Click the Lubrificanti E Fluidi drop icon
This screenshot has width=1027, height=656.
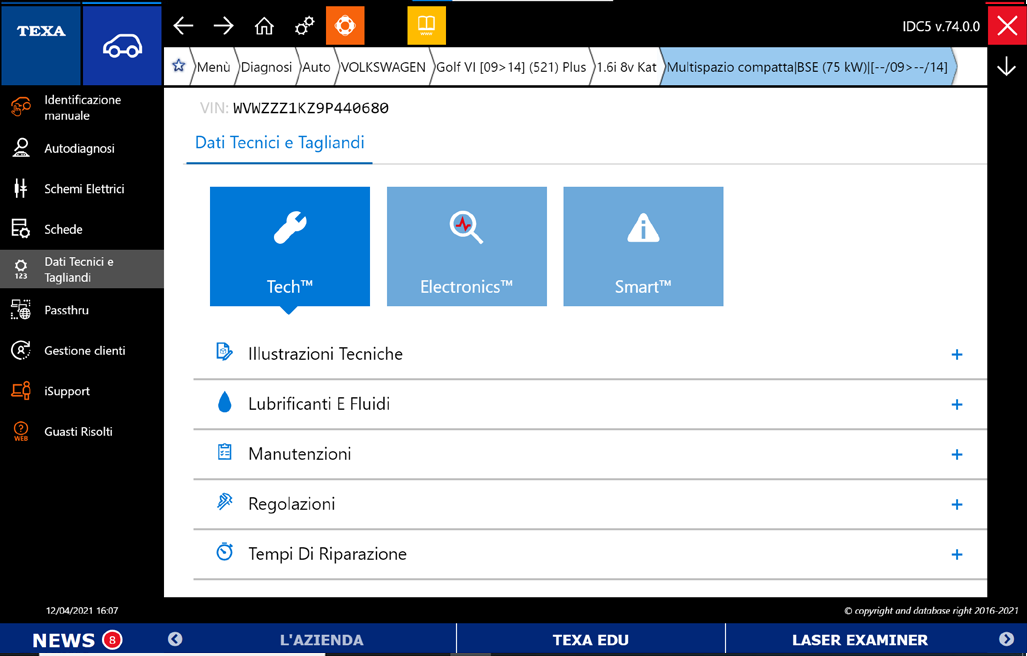pos(224,402)
